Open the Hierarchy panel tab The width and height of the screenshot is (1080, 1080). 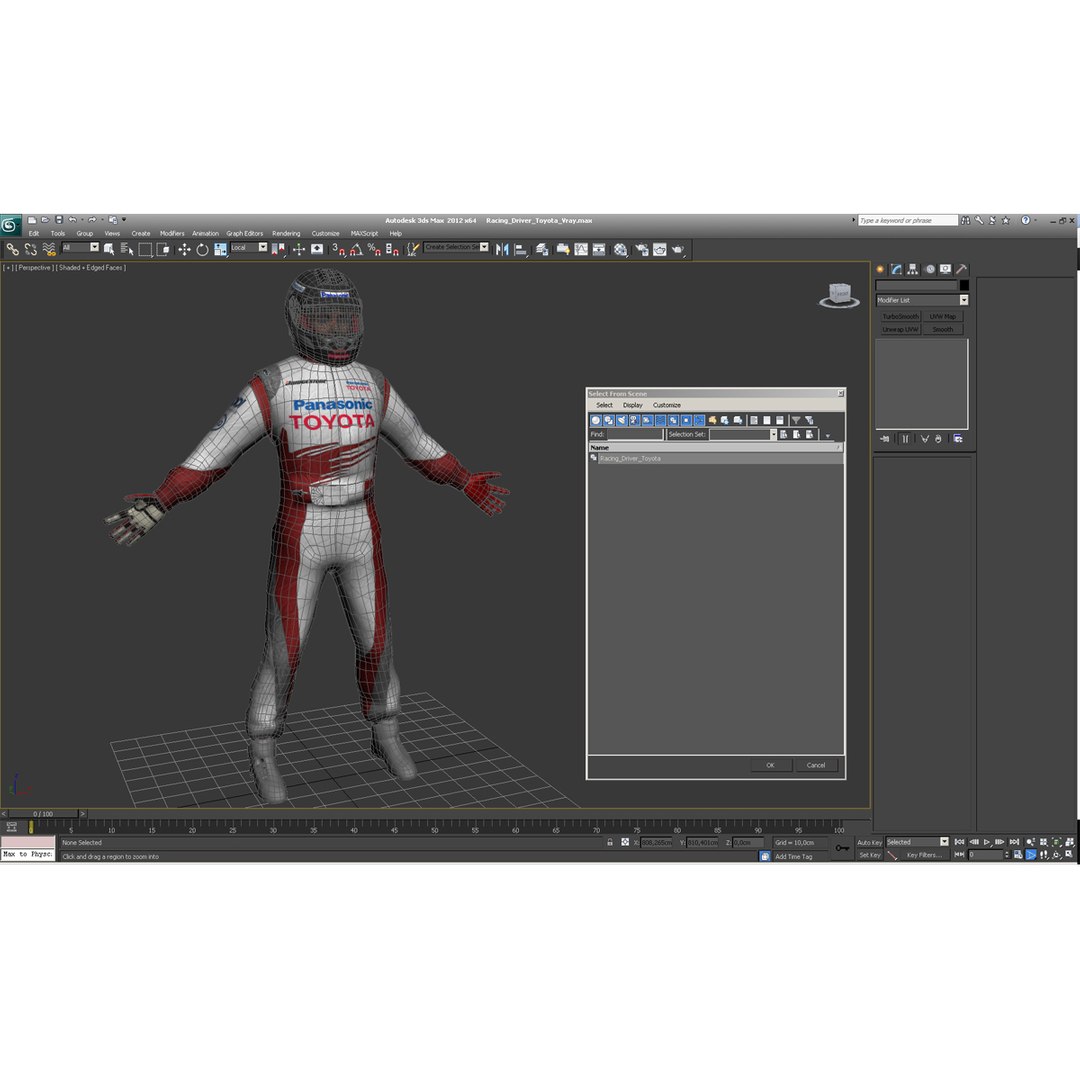point(913,269)
